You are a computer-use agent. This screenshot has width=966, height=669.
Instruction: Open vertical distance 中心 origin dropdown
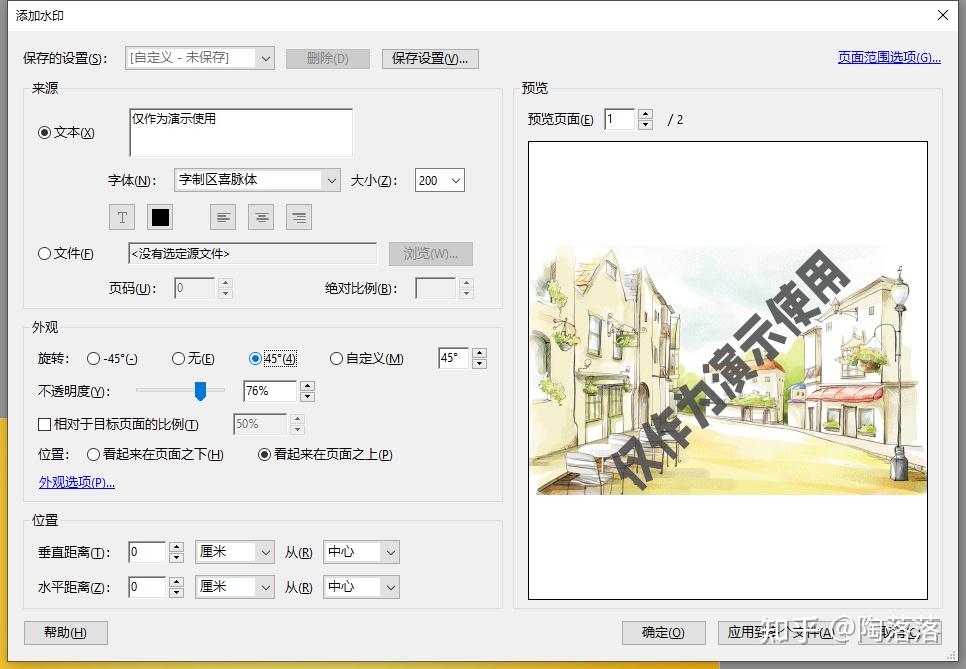coord(361,552)
